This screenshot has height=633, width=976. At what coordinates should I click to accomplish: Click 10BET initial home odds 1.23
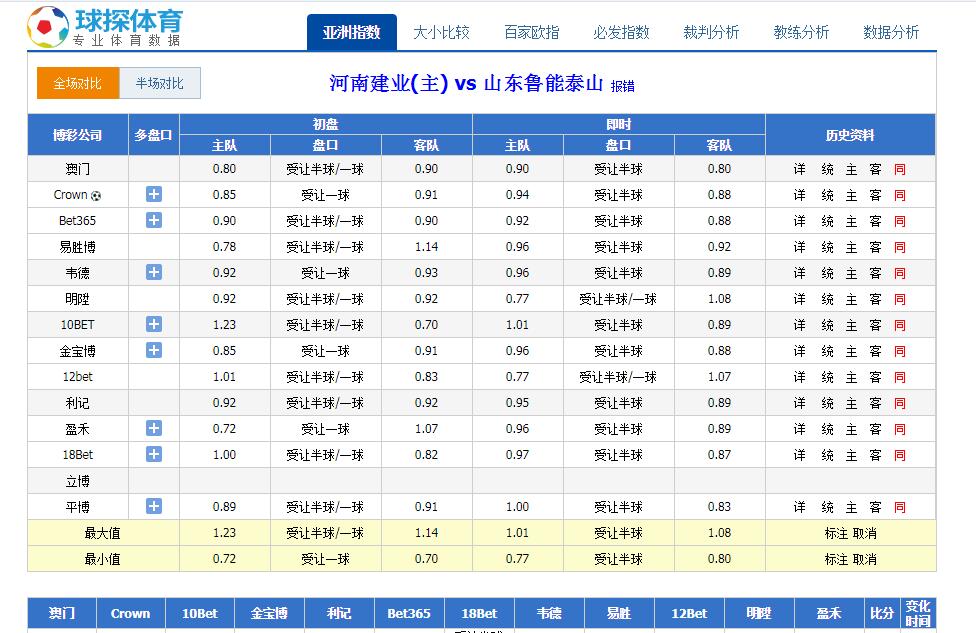coord(224,325)
